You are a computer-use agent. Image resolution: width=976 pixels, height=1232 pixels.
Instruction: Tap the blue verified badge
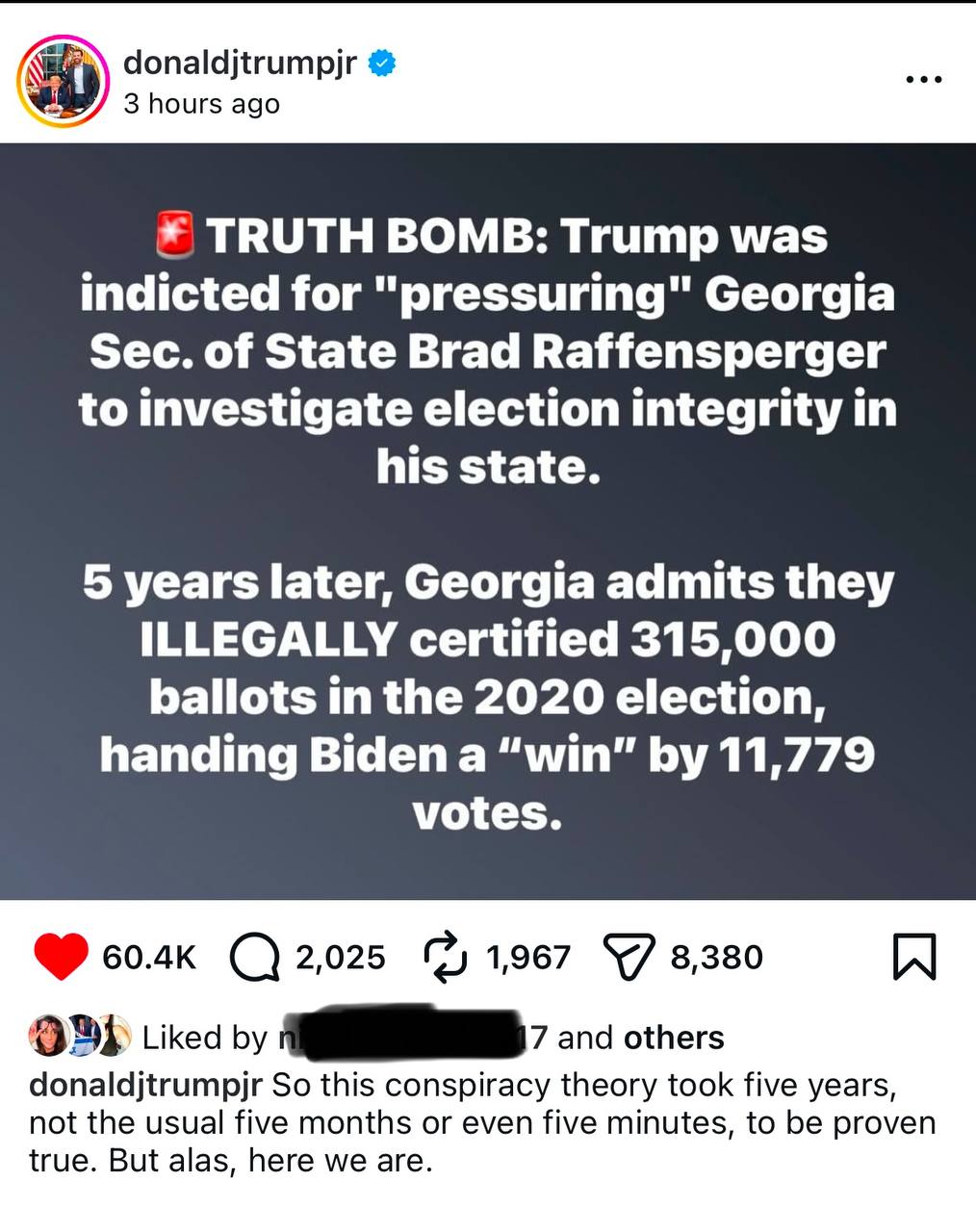click(383, 63)
